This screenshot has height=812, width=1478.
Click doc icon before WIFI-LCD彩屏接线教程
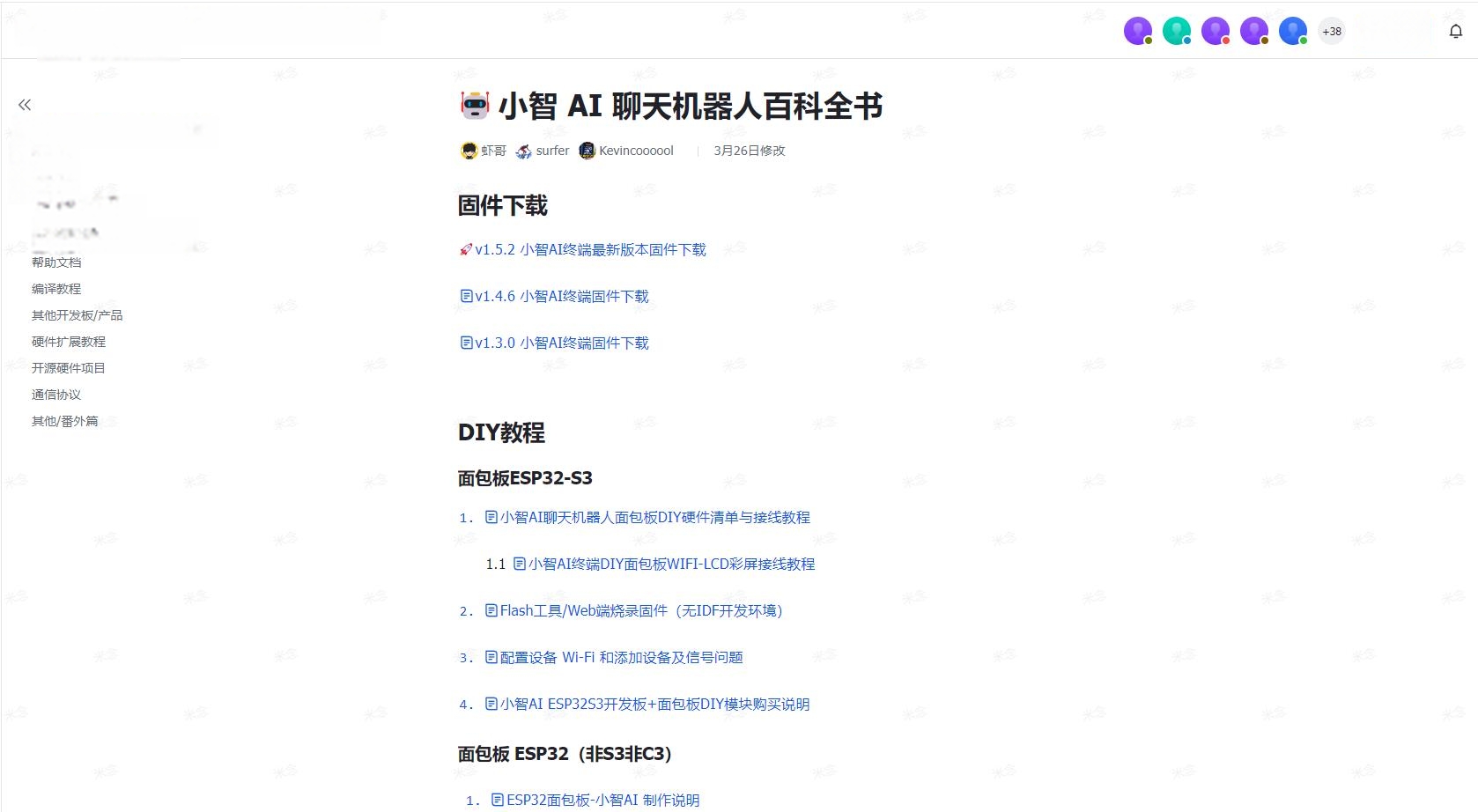pos(520,564)
